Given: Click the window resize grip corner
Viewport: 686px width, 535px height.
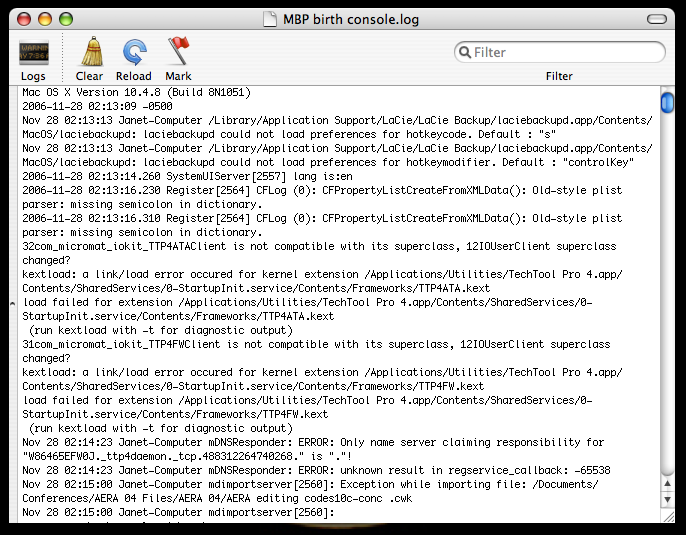Looking at the screenshot, I should click(x=668, y=517).
